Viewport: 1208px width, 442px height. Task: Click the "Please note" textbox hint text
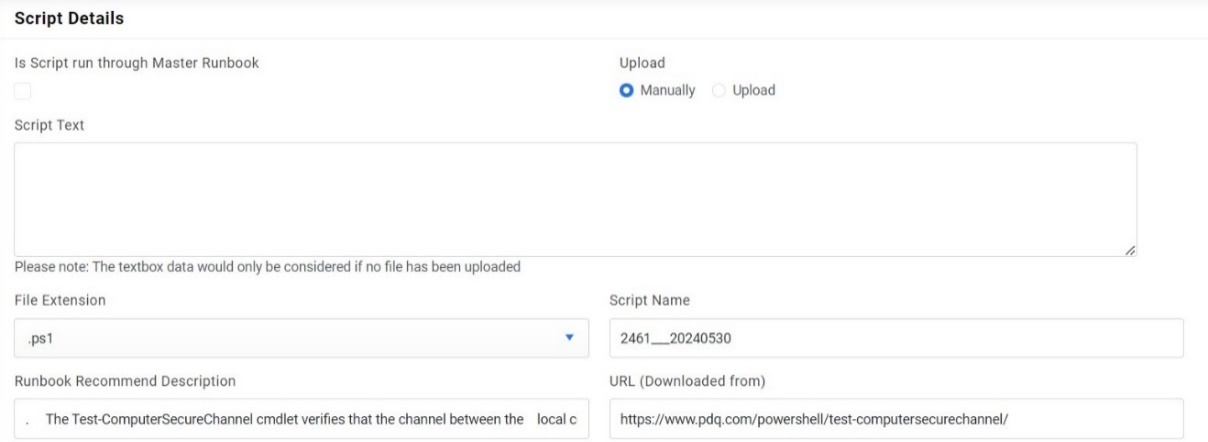(x=267, y=267)
